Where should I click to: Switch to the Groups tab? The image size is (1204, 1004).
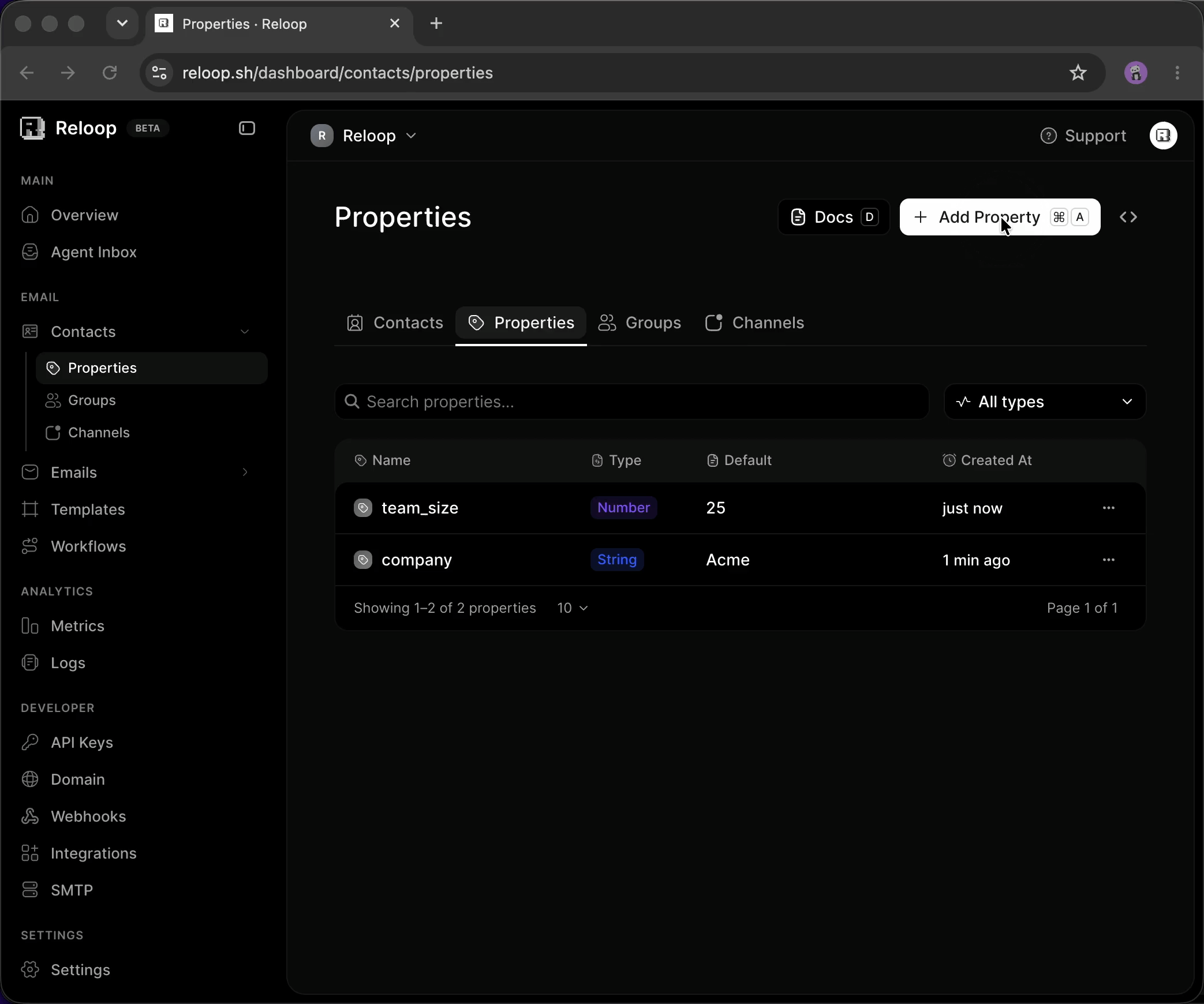640,323
